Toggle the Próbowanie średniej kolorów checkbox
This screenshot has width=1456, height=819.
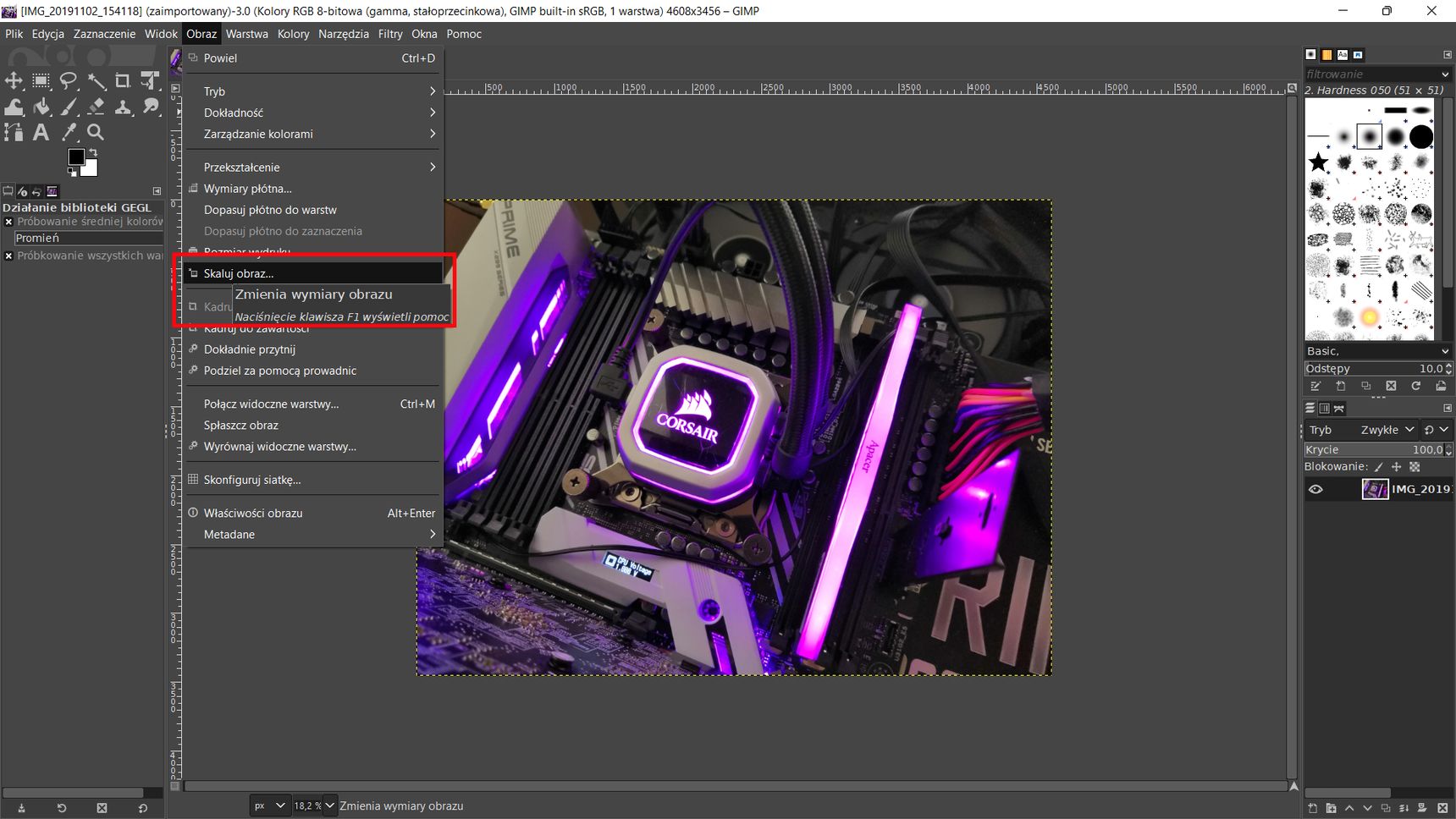click(x=8, y=222)
